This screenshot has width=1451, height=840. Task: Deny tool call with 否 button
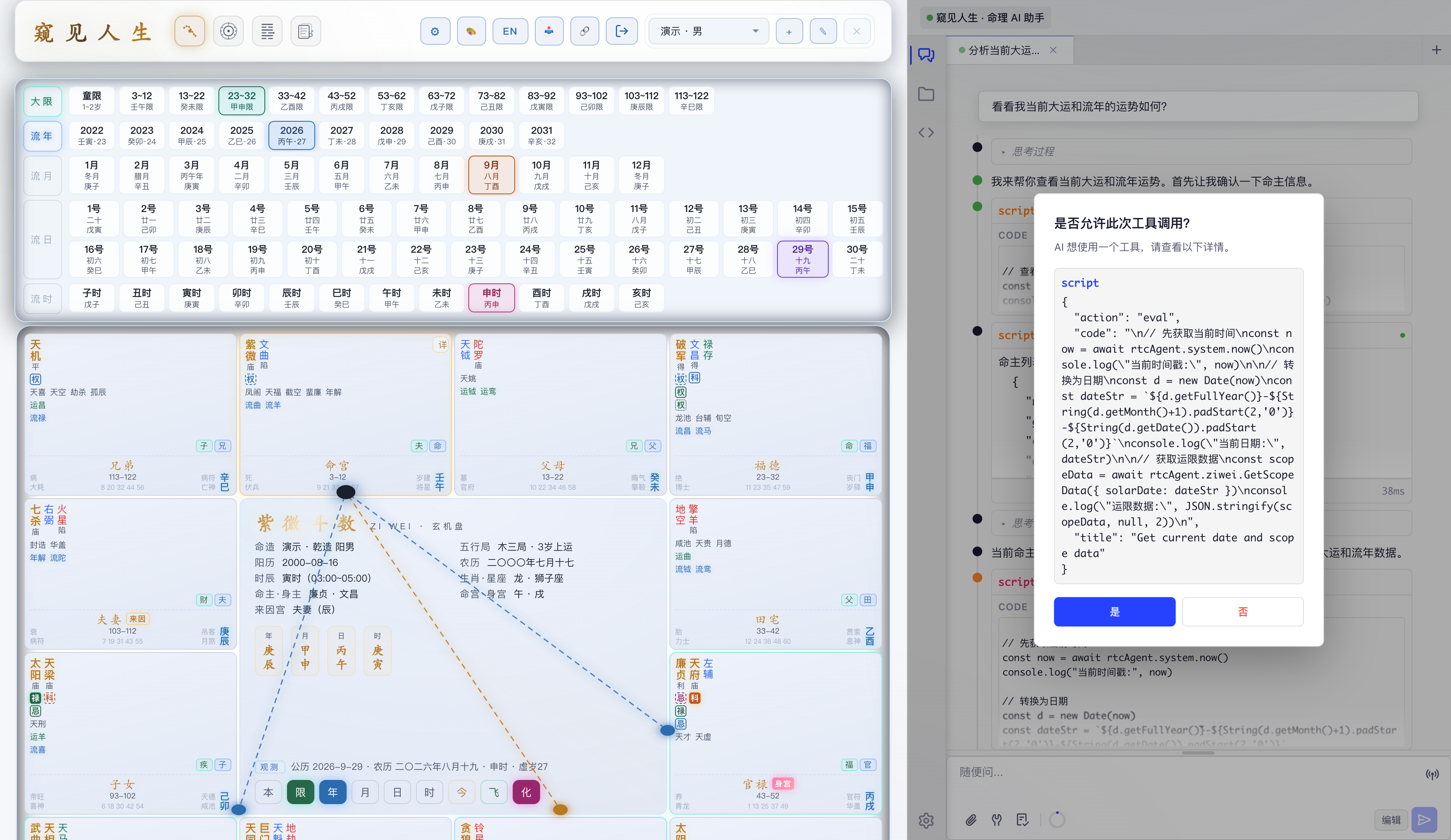(x=1243, y=611)
